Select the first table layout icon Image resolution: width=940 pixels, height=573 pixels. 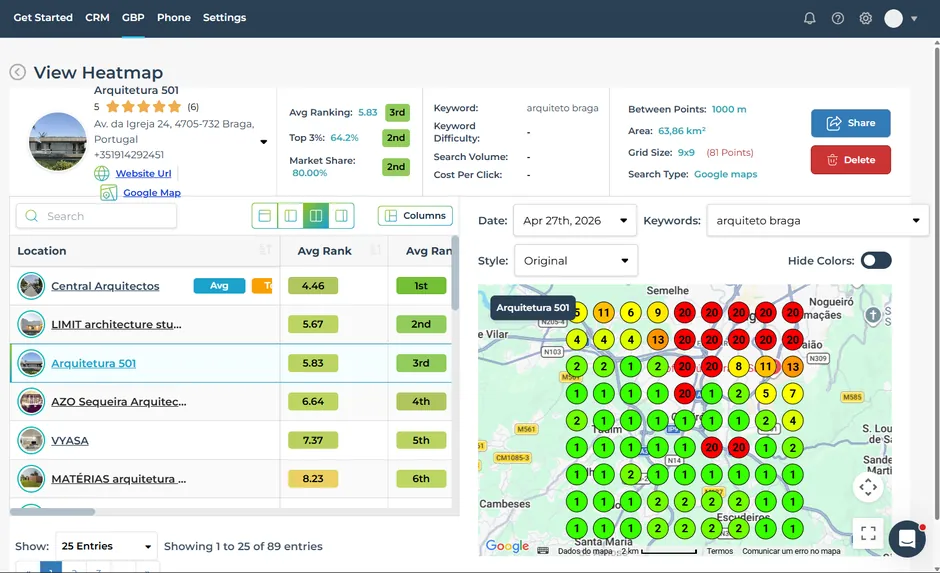(x=264, y=216)
